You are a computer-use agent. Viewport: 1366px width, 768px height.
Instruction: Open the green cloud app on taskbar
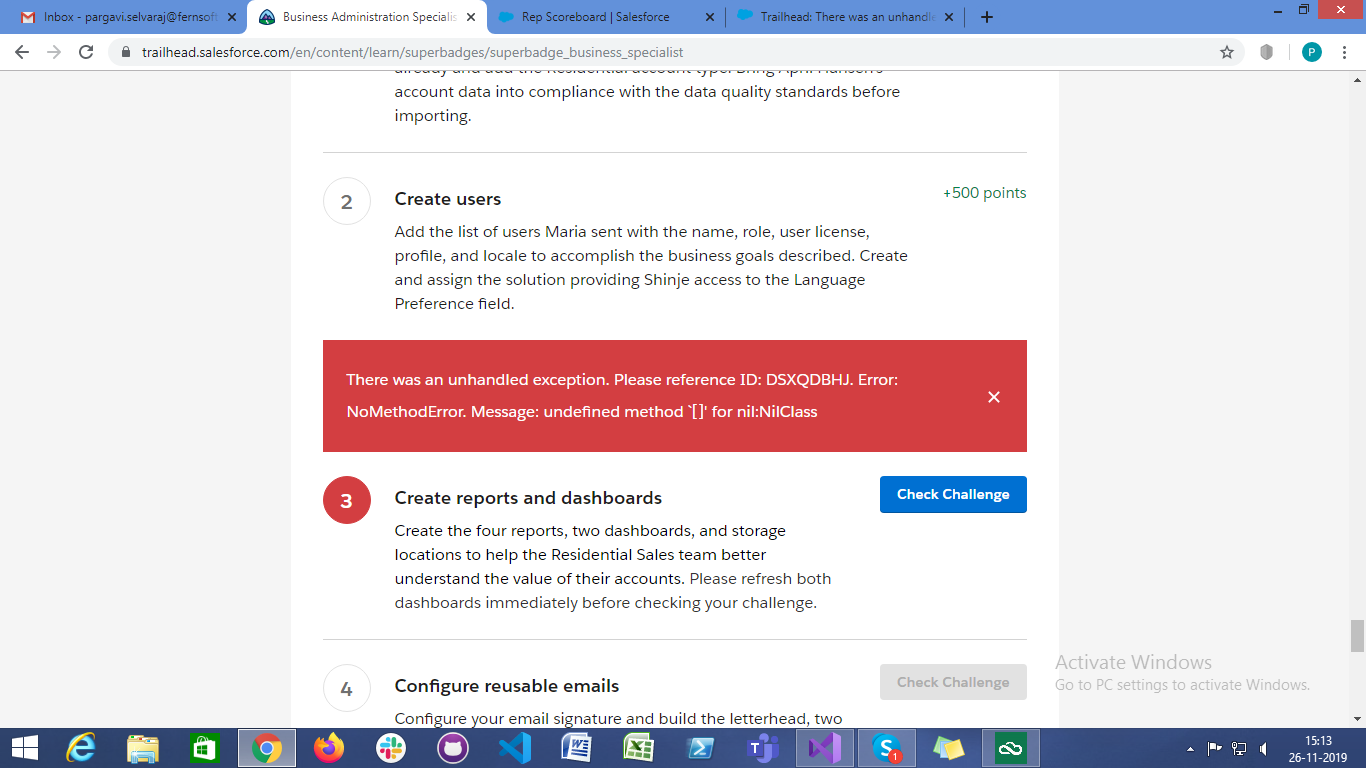[x=1011, y=748]
